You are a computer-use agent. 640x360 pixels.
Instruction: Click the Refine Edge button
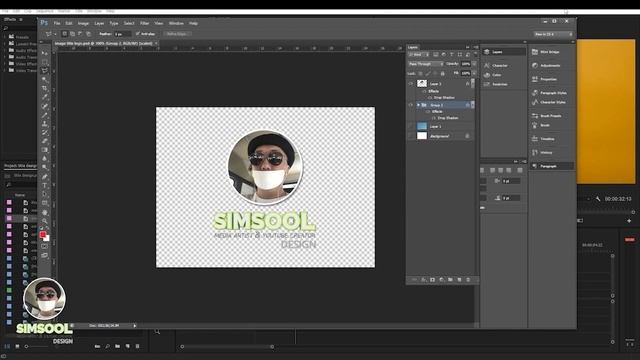point(177,34)
